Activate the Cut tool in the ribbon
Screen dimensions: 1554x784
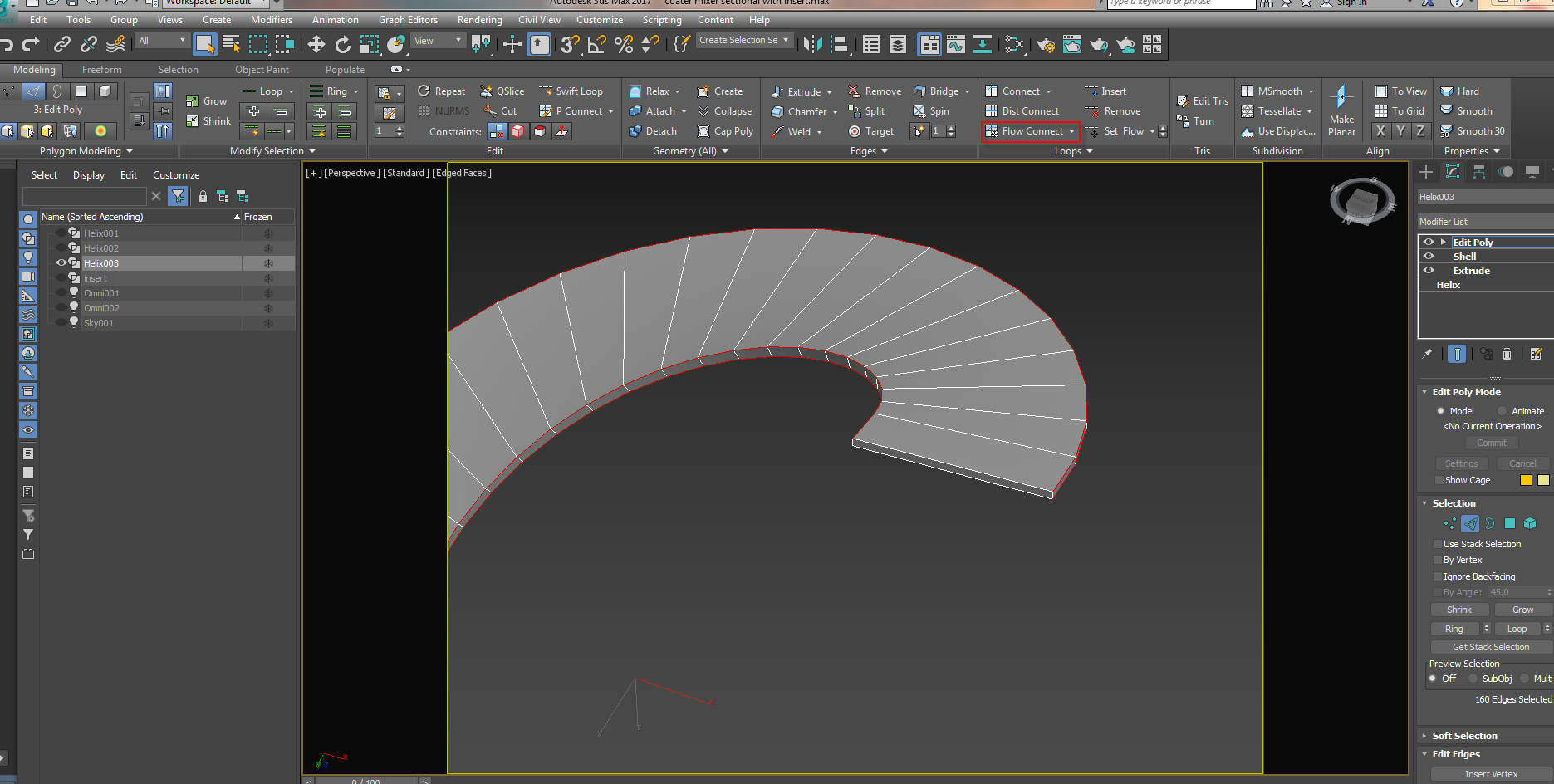tap(501, 110)
